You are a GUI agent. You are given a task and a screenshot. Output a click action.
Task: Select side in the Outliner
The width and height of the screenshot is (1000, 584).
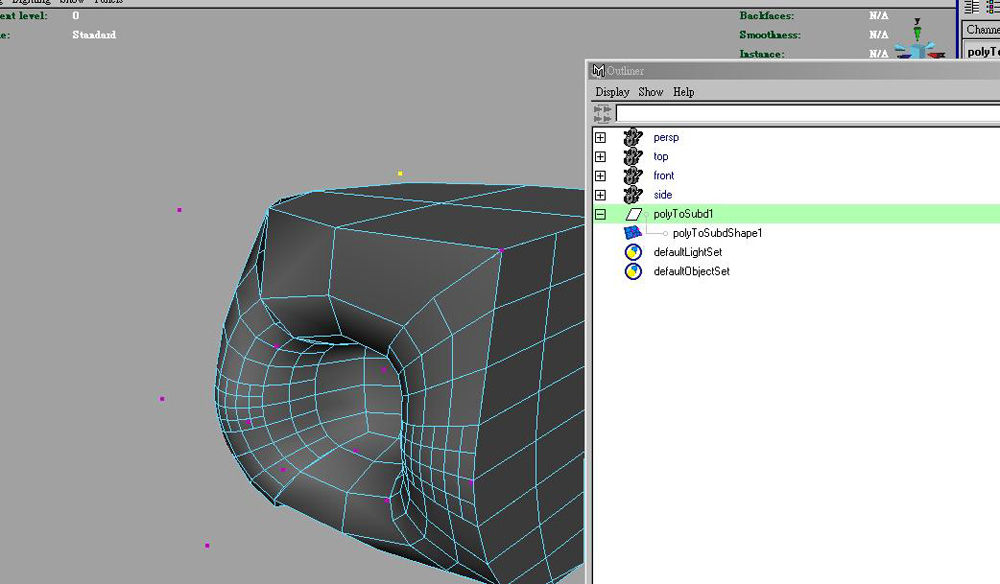663,194
